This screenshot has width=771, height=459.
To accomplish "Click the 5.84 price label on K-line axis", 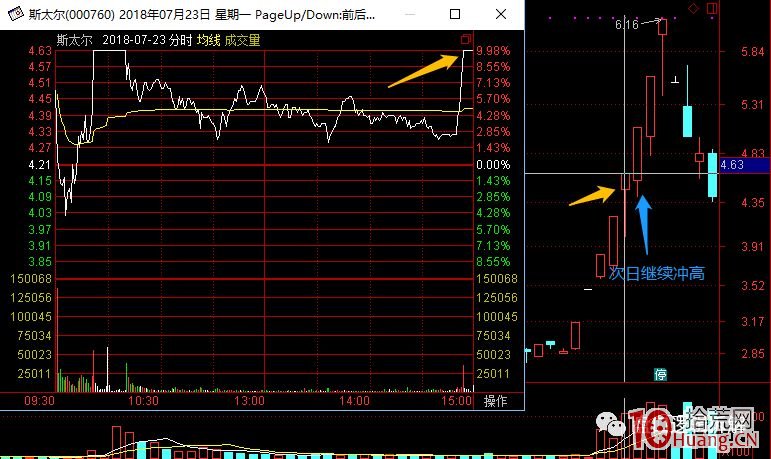I will click(x=752, y=52).
